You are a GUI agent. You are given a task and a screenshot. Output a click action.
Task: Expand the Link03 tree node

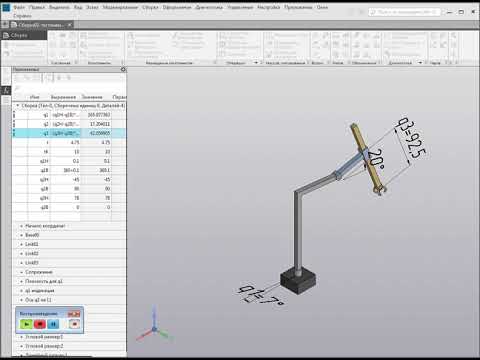tap(22, 263)
